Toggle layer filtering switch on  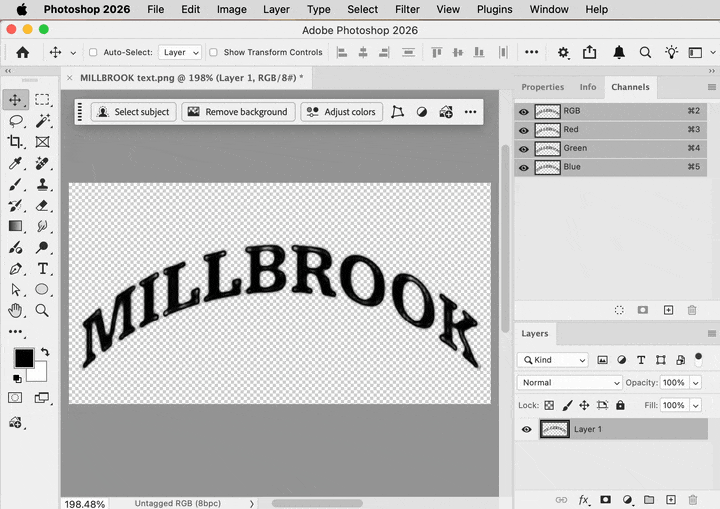(x=698, y=359)
